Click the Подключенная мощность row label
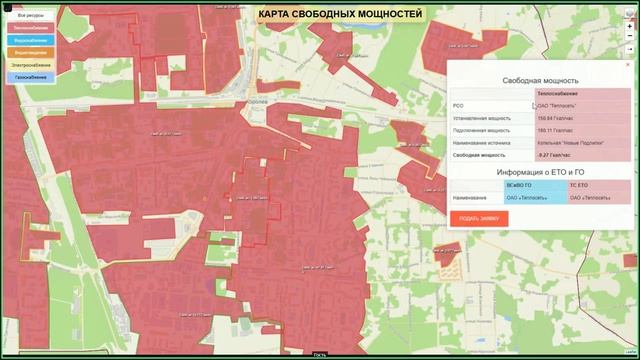This screenshot has width=640, height=360. click(x=481, y=131)
